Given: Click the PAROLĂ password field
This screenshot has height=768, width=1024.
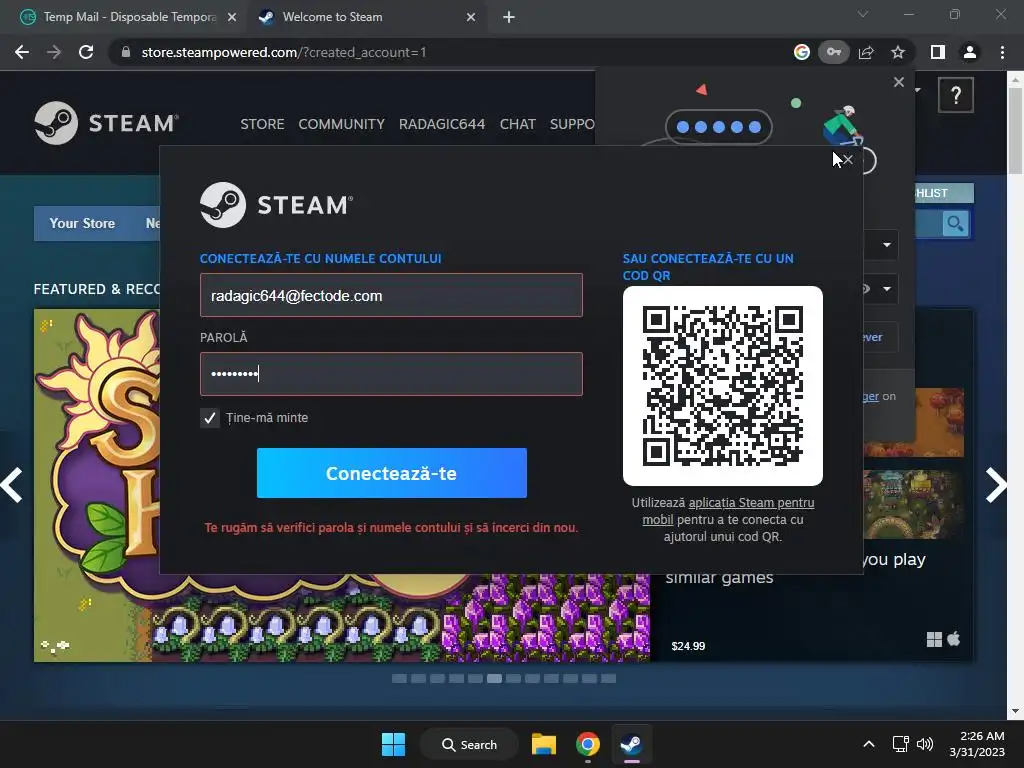Looking at the screenshot, I should [391, 374].
